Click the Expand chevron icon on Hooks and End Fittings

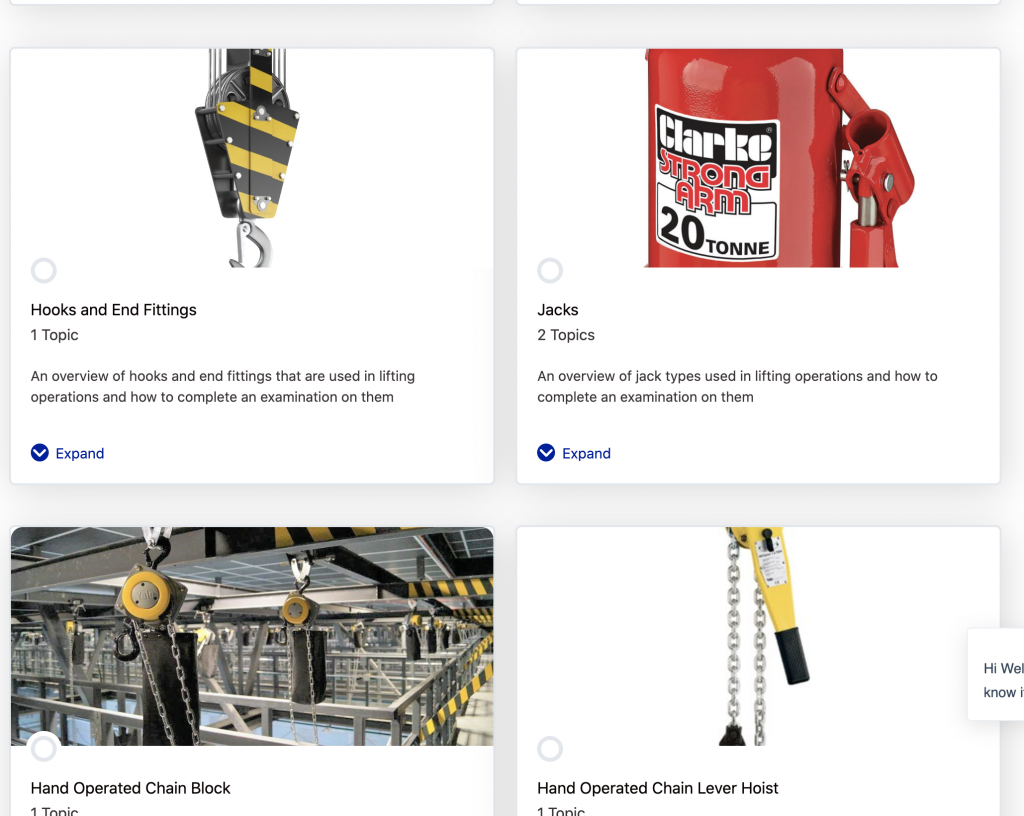click(x=39, y=452)
